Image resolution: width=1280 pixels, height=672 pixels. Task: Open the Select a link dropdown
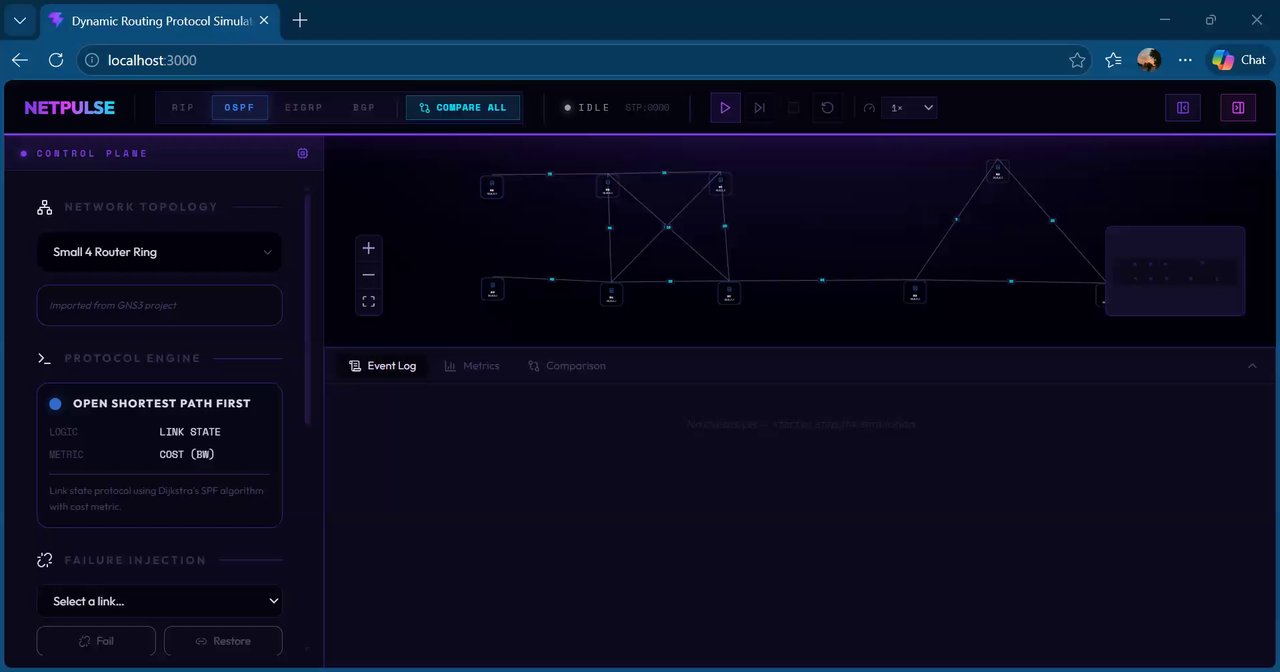(160, 601)
